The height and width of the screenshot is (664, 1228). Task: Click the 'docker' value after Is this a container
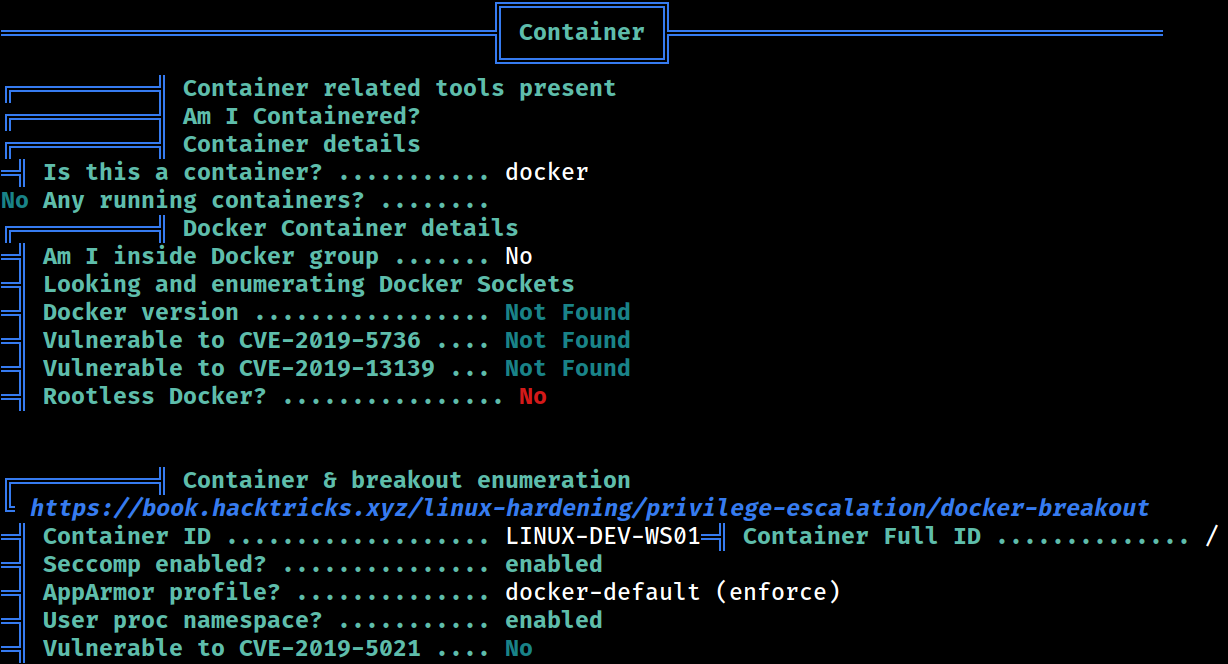547,172
